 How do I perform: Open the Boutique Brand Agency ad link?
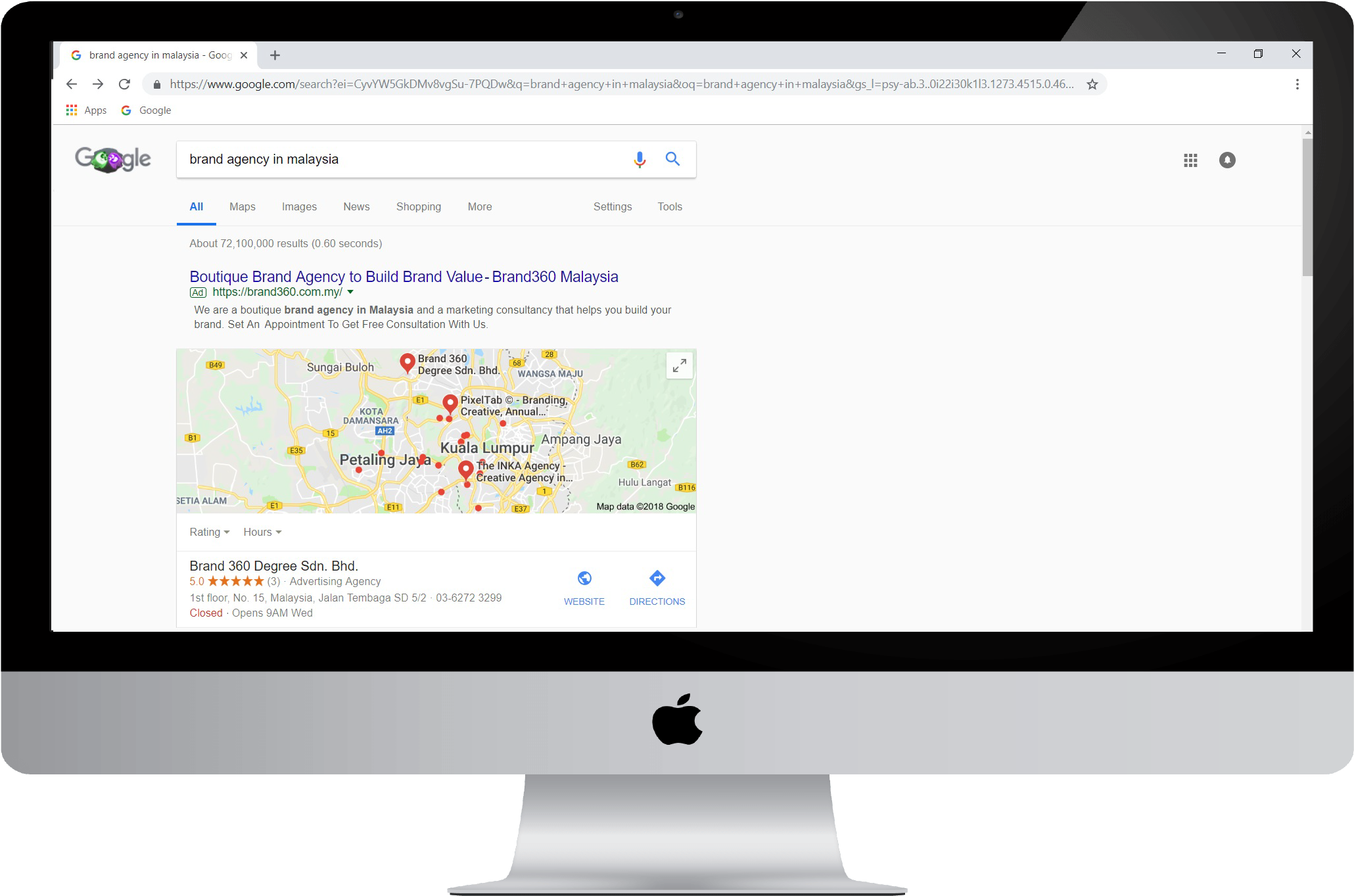coord(404,277)
